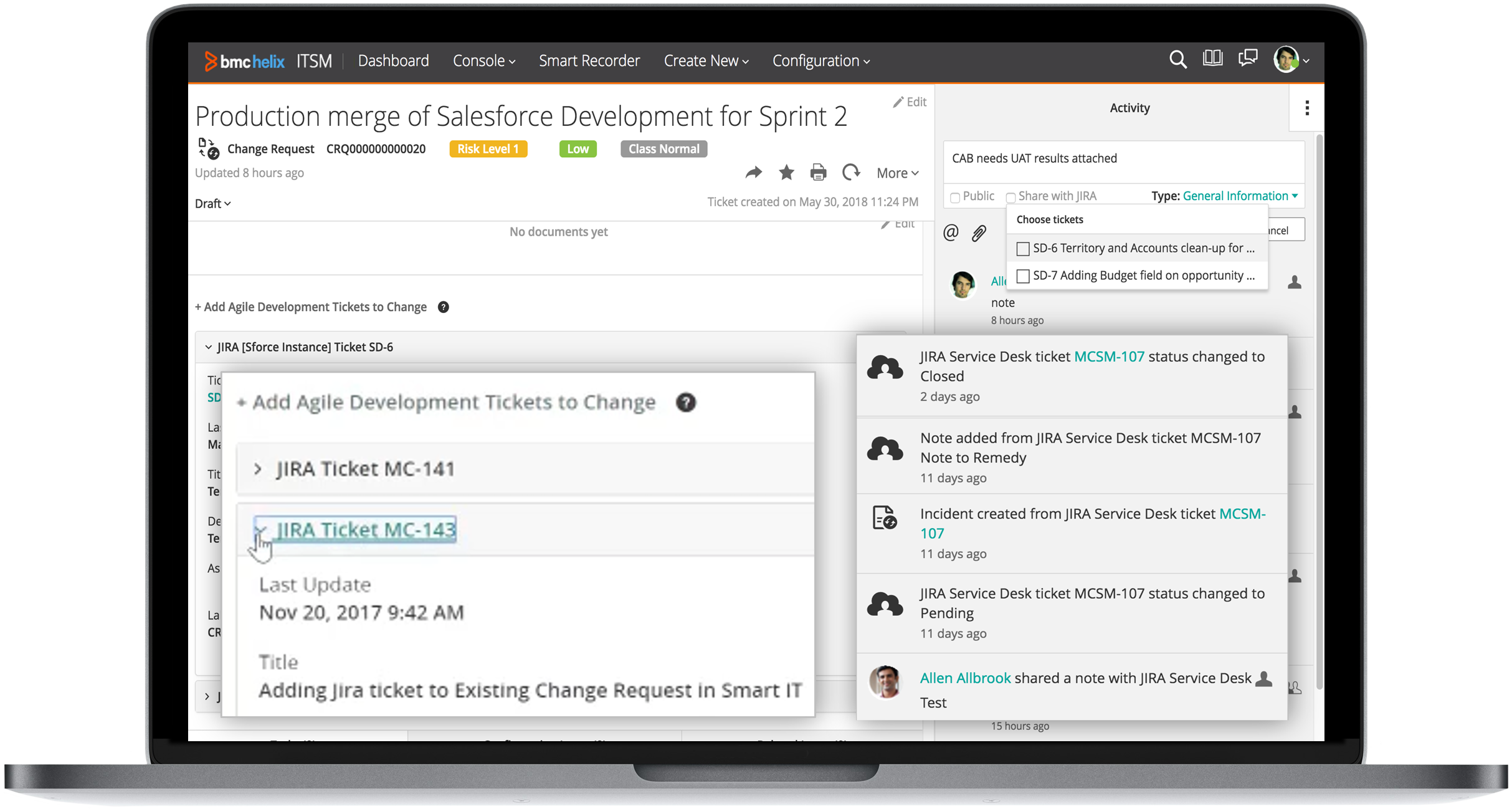The image size is (1512, 811).
Task: Open the MCSM-107 ticket link
Action: point(1110,356)
